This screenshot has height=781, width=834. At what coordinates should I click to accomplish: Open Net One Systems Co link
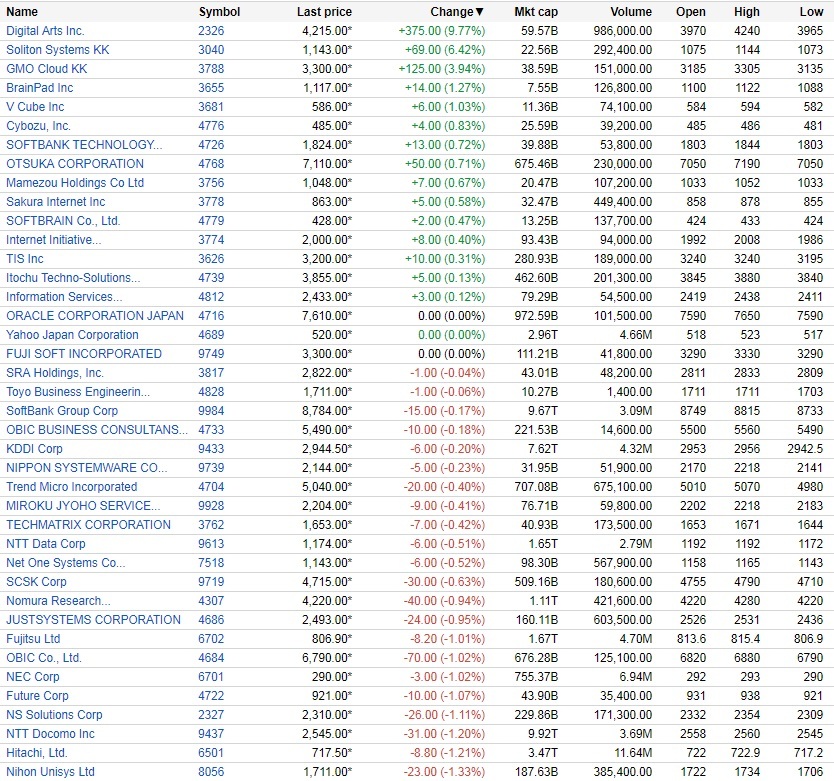click(66, 563)
